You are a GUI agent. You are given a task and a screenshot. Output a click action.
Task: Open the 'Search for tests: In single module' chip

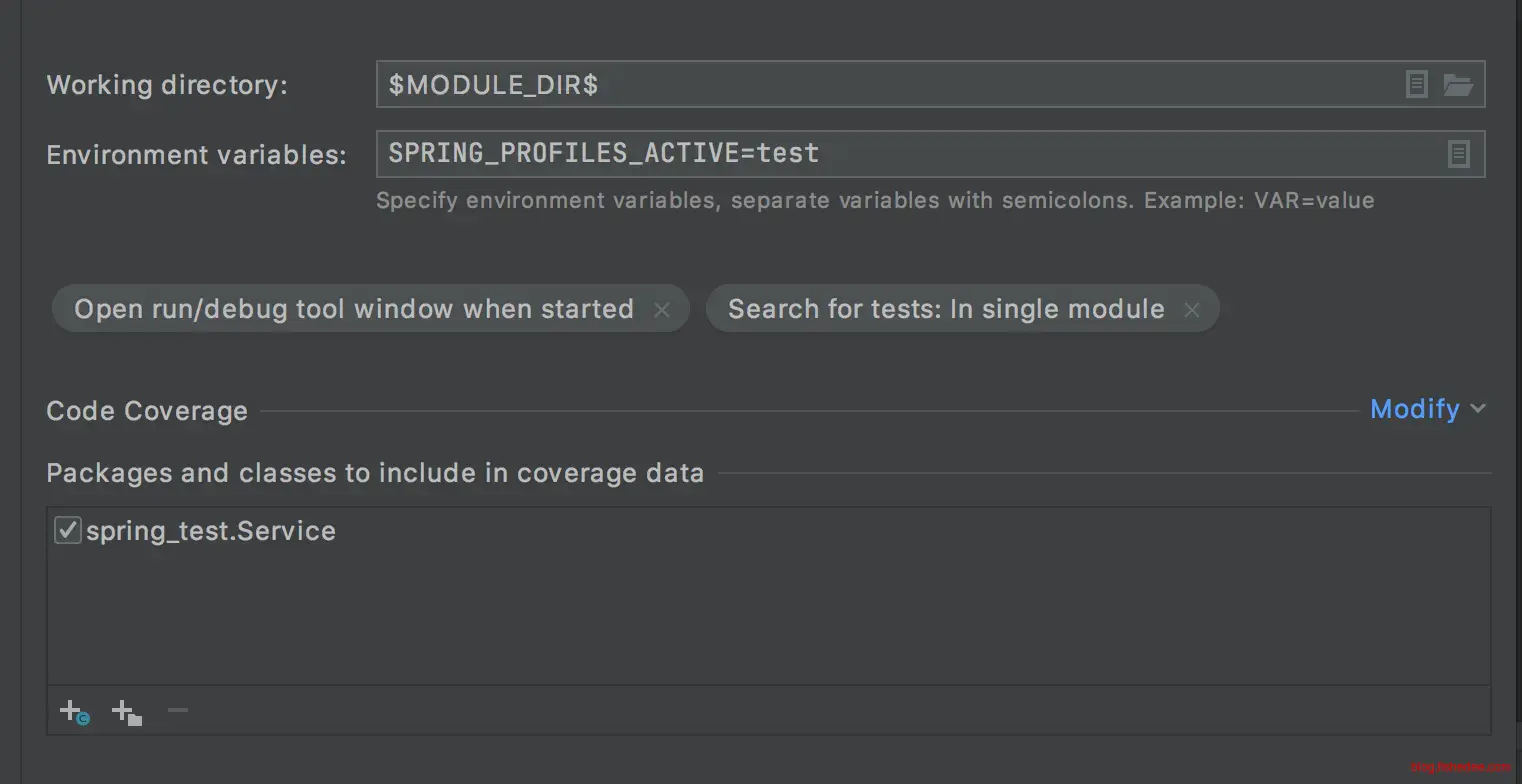(945, 309)
